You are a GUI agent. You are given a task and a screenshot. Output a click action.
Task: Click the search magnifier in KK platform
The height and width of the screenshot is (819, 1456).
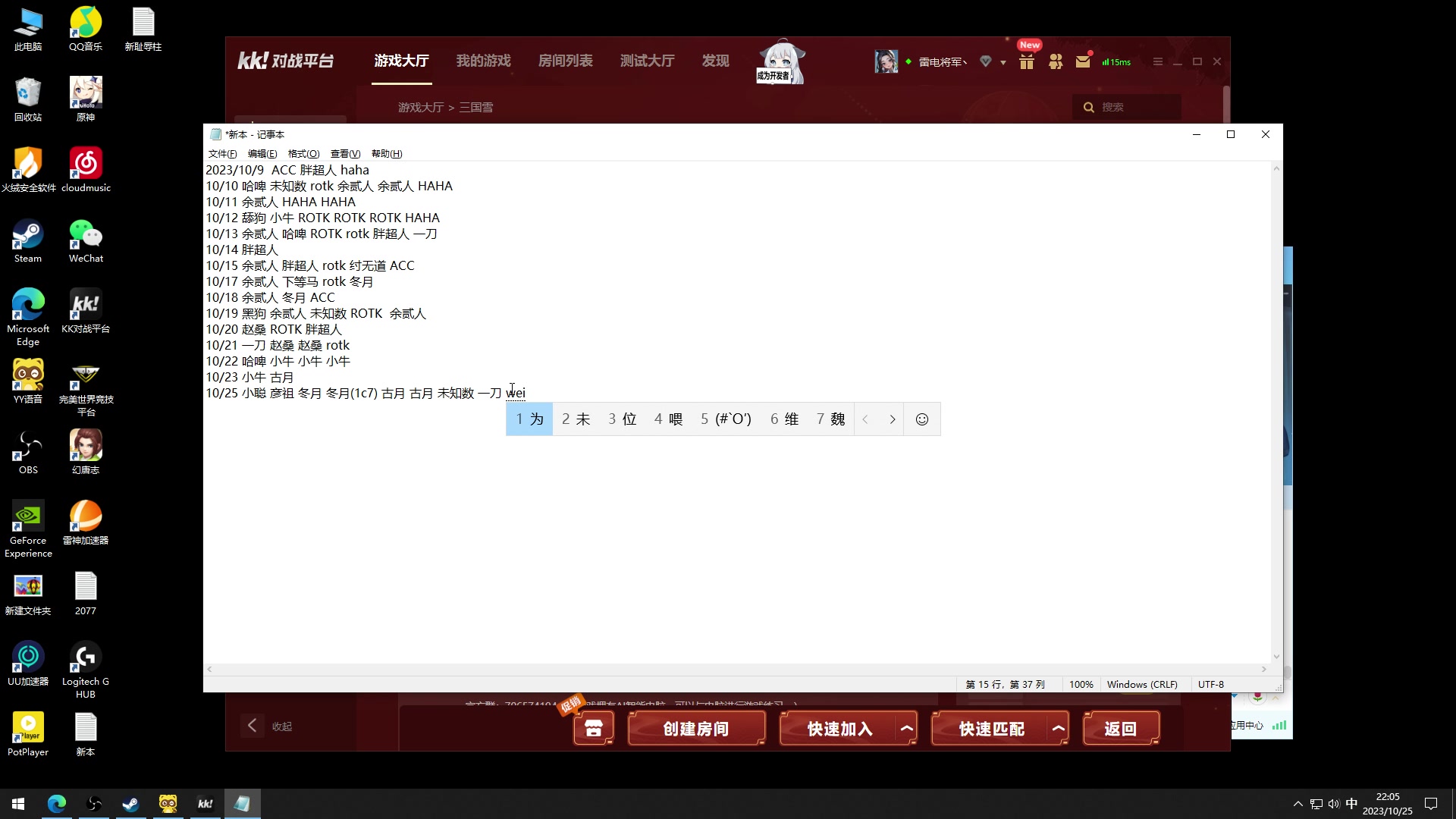coord(1089,107)
